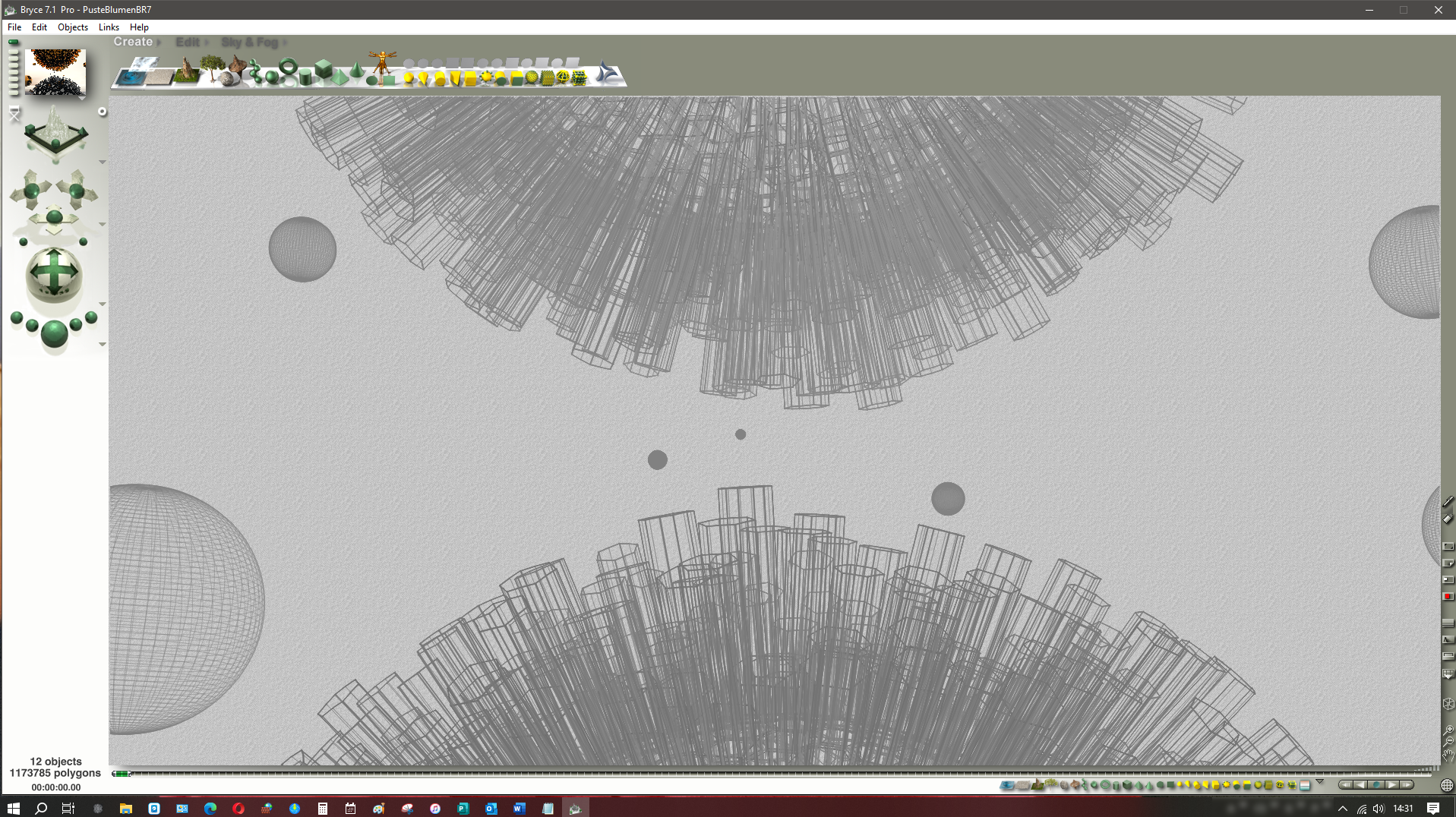The image size is (1456, 817).
Task: Select all terrains via bottom selection palette
Action: 1038,785
